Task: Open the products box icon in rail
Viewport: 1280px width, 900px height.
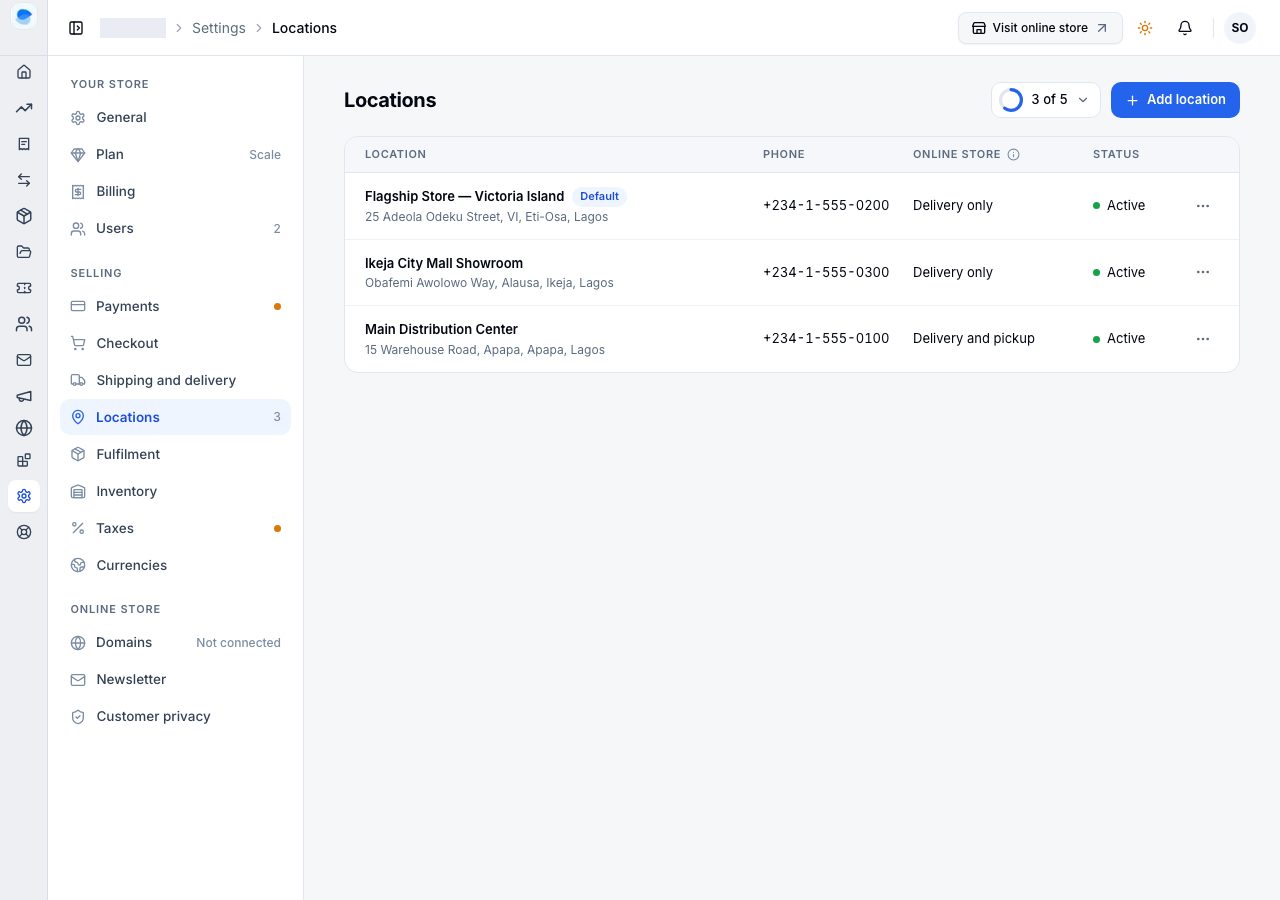Action: coord(24,216)
